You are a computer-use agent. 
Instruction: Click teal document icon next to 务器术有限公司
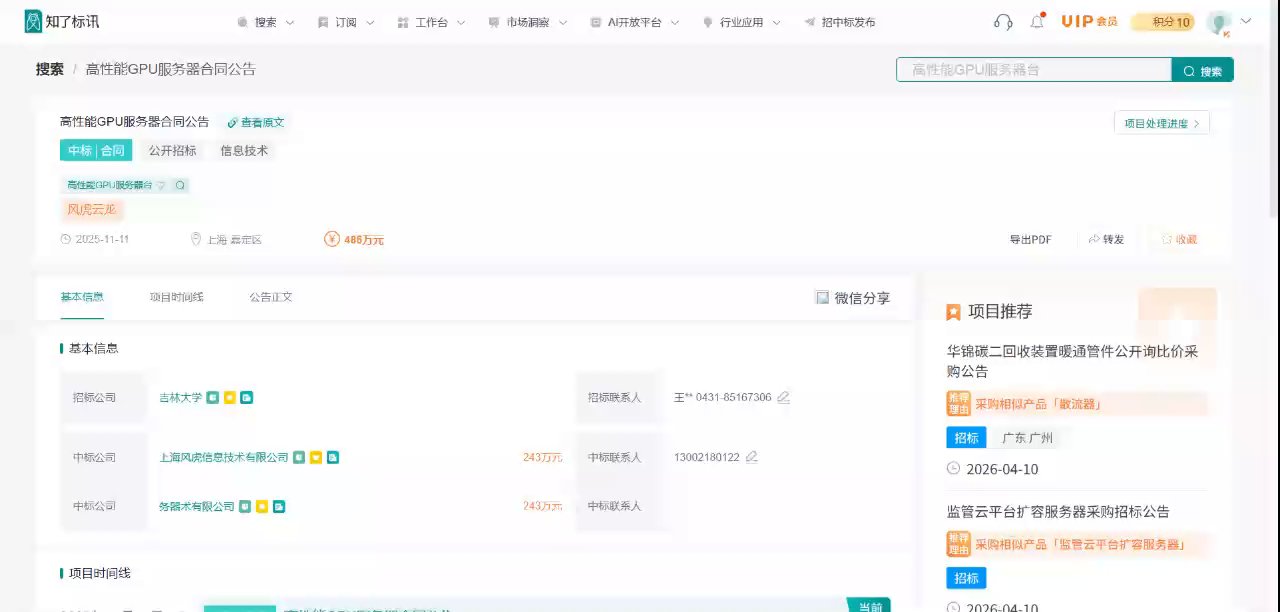(x=279, y=506)
